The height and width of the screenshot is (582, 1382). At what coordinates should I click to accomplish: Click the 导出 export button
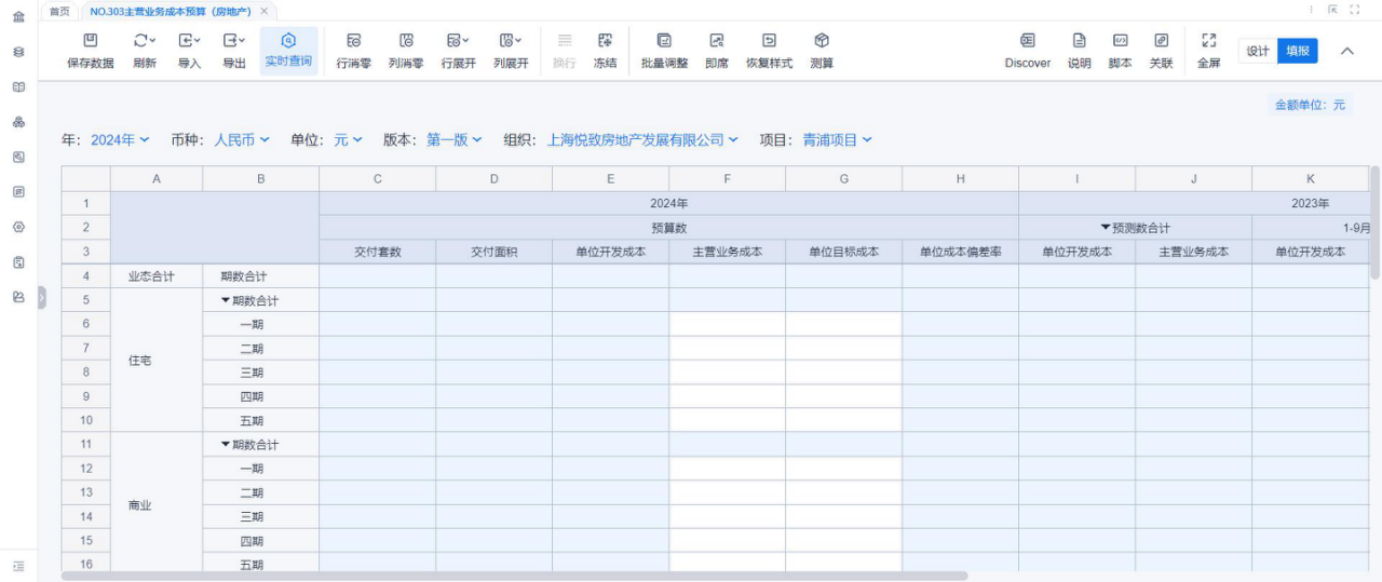click(x=234, y=50)
